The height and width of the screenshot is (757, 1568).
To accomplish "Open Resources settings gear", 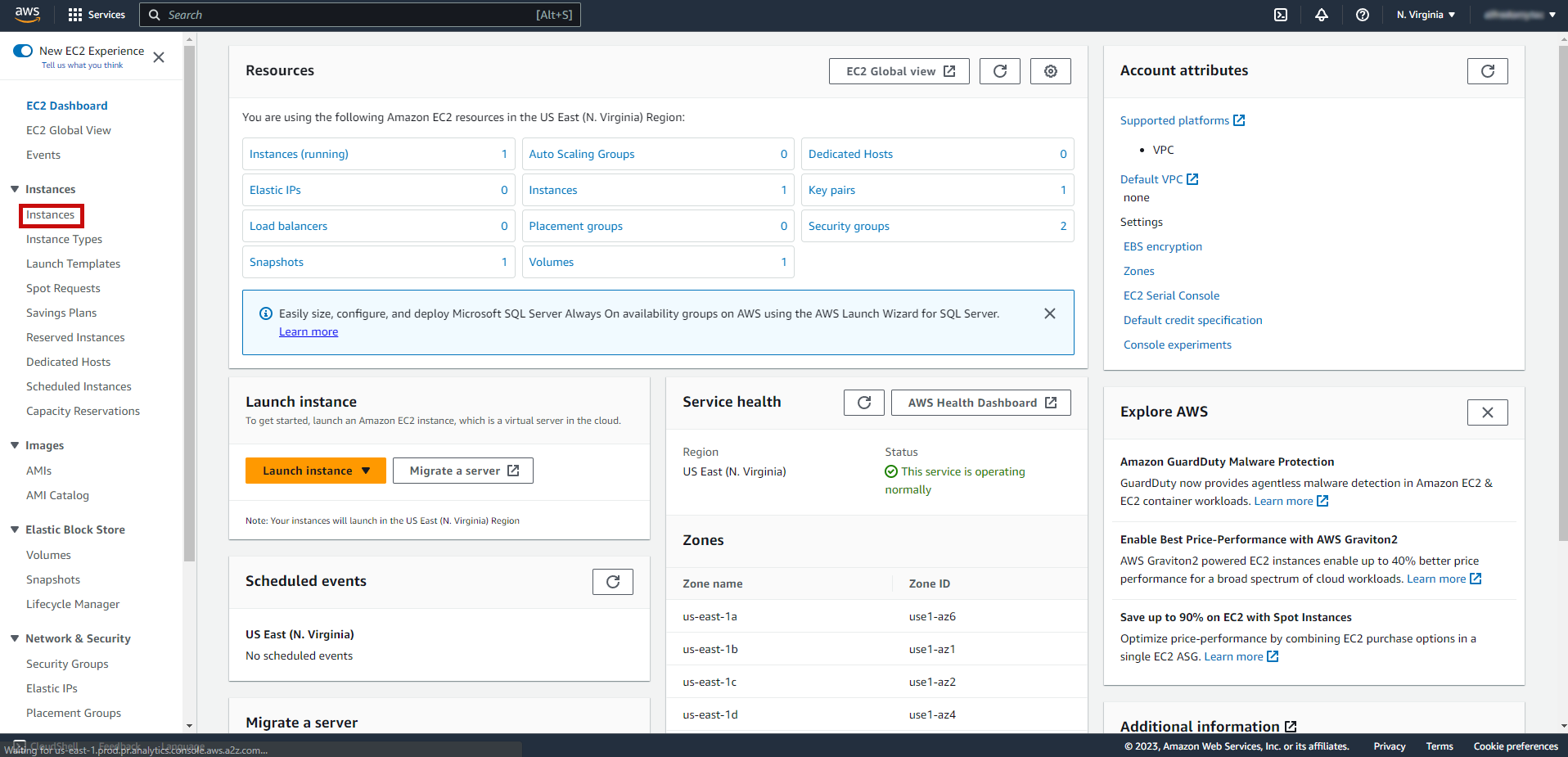I will tap(1051, 71).
